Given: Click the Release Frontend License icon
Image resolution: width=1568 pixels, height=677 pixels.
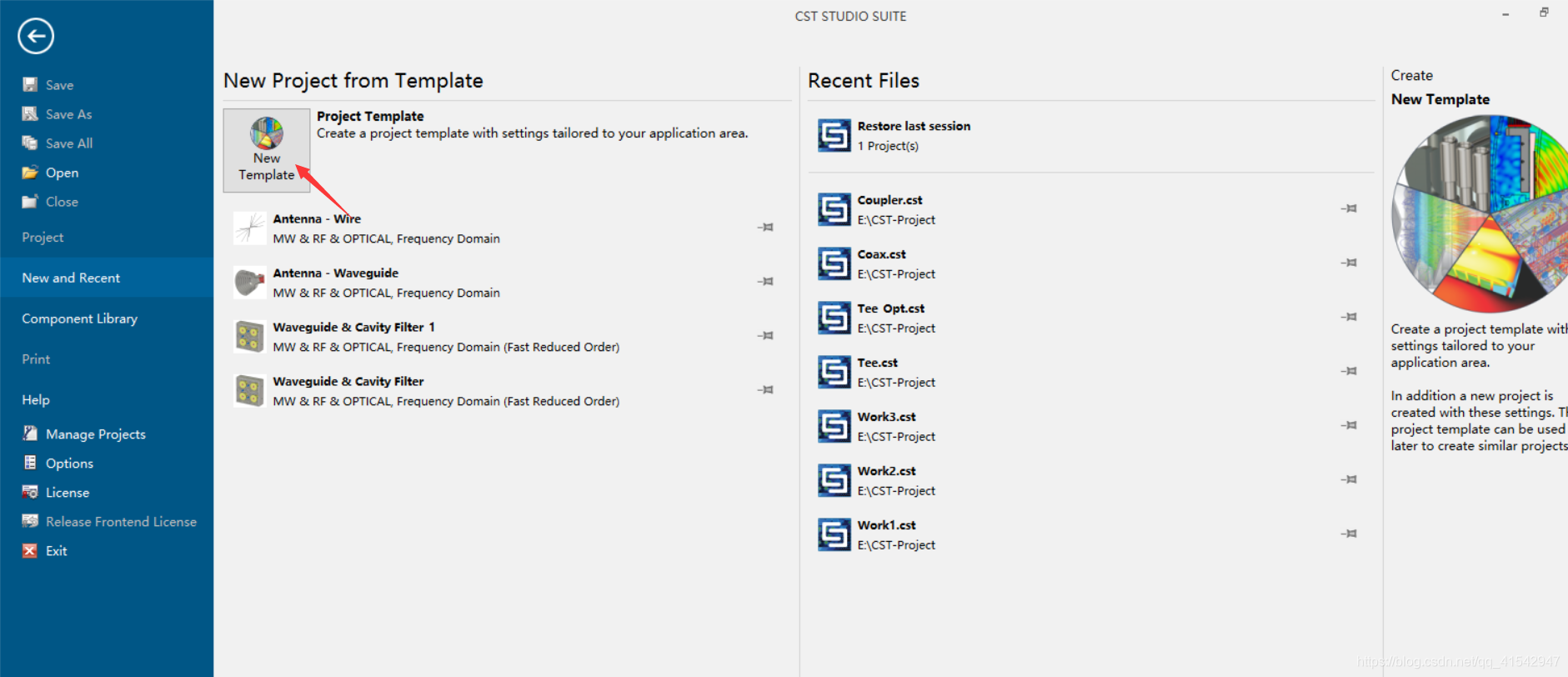Looking at the screenshot, I should tap(30, 521).
